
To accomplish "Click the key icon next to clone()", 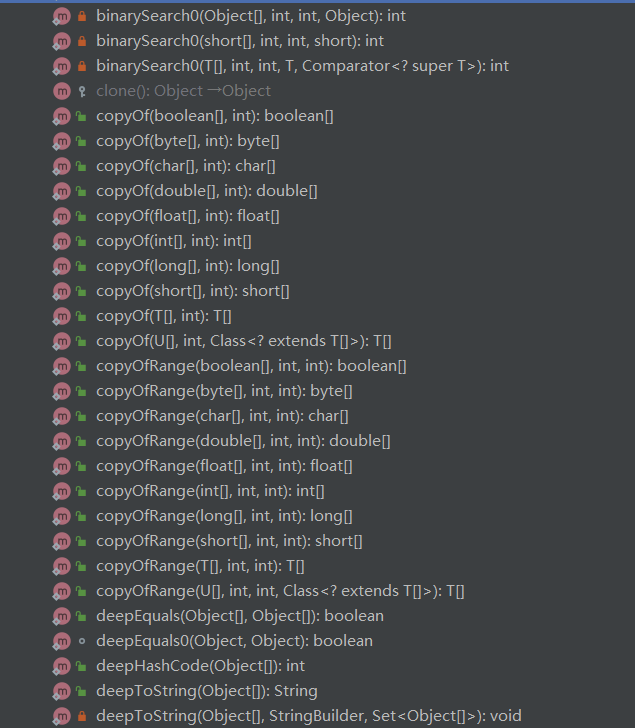I will pos(82,91).
